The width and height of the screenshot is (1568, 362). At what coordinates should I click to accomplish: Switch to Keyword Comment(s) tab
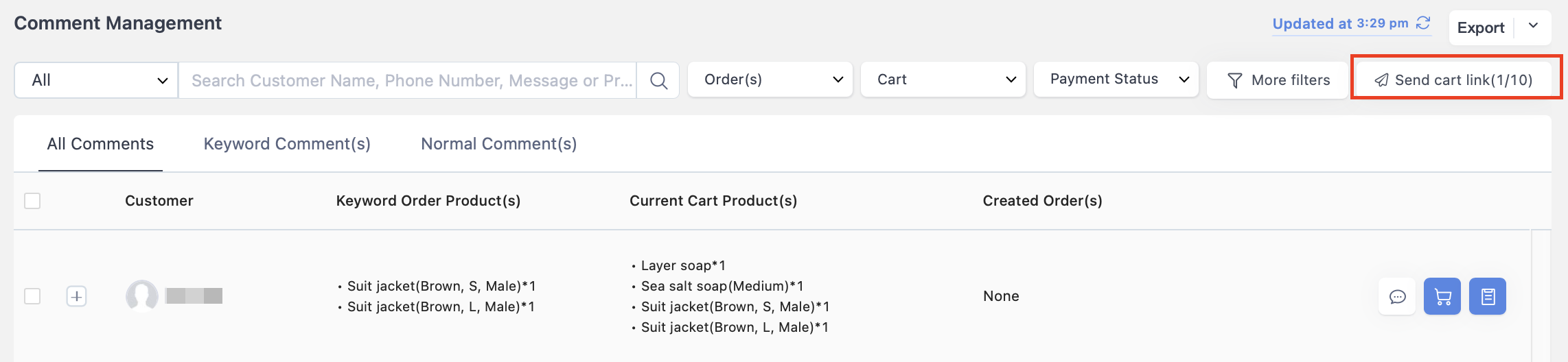pos(287,144)
